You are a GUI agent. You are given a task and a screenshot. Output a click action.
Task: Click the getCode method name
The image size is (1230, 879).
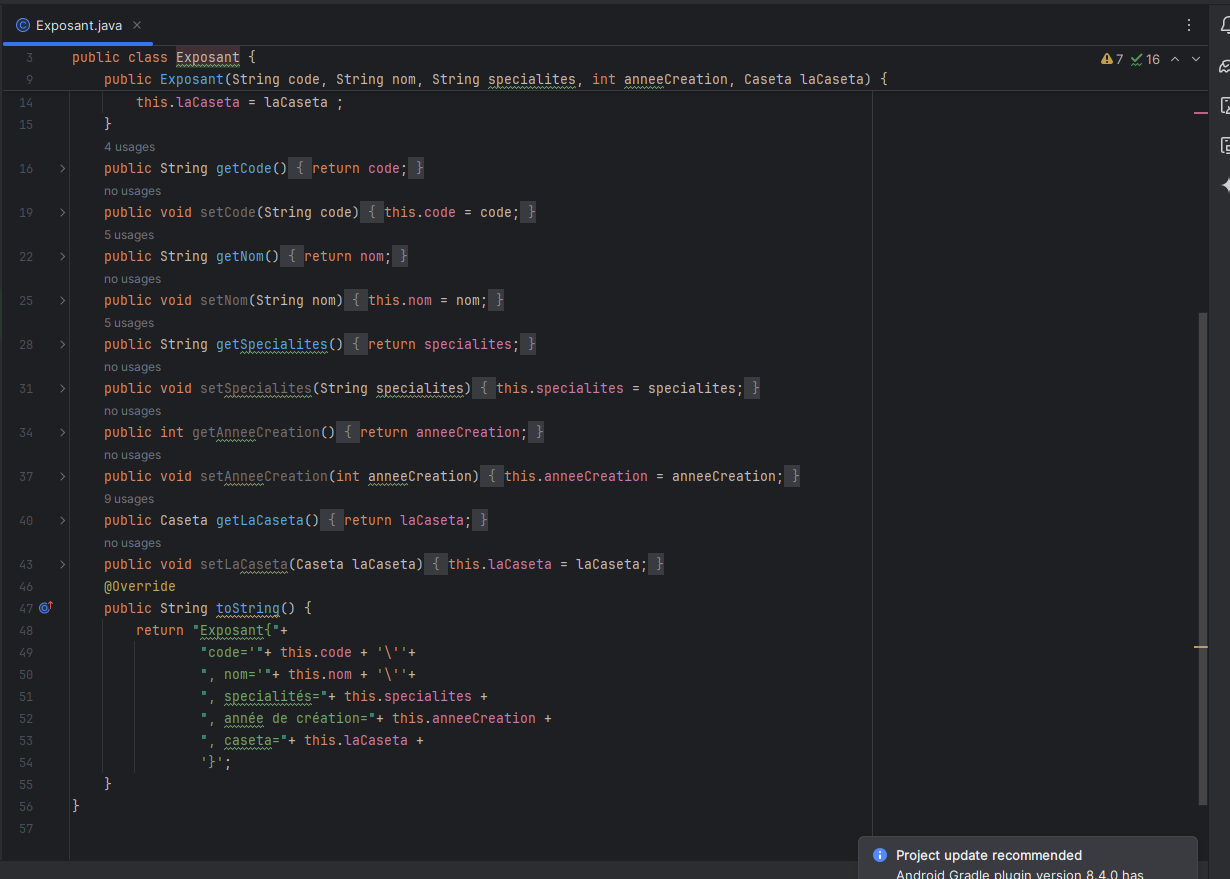(x=244, y=169)
